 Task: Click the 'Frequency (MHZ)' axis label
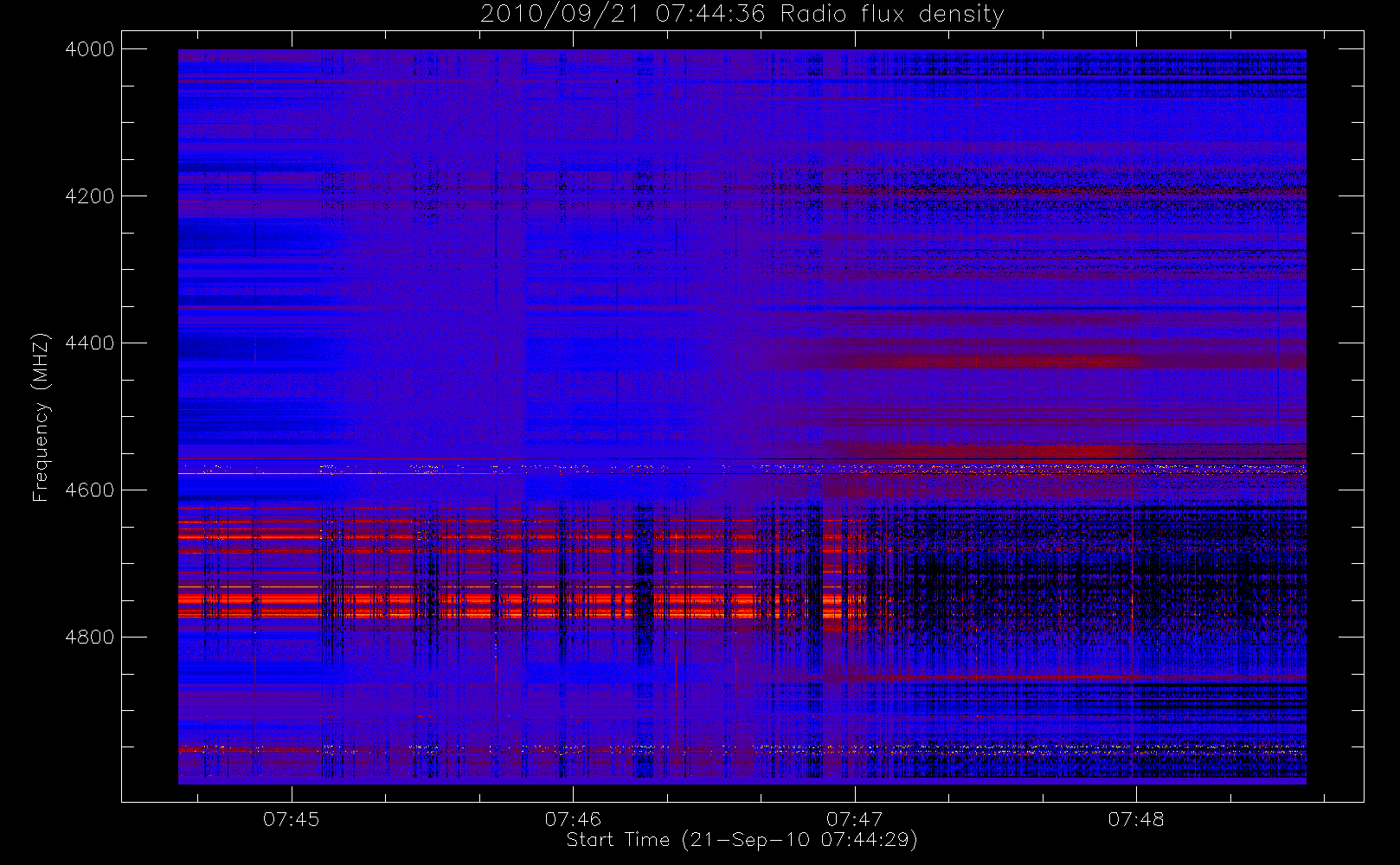[40, 418]
